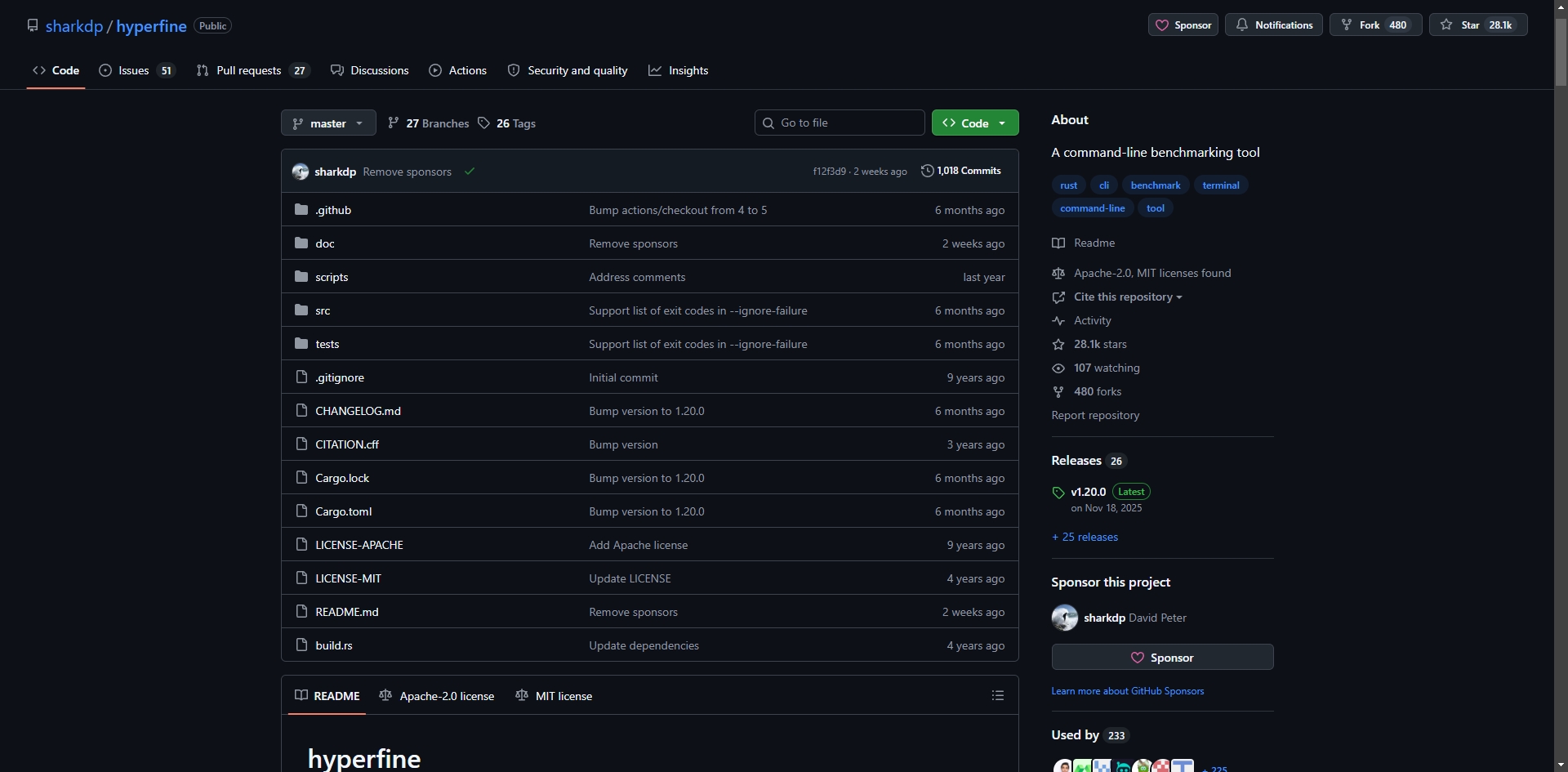Select the MIT license tab
The height and width of the screenshot is (772, 1568).
tap(555, 696)
